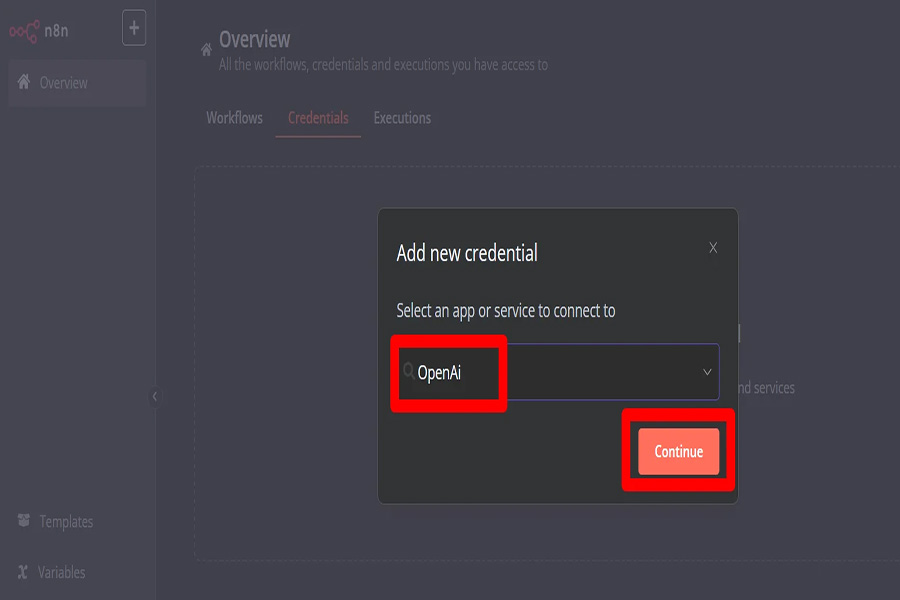Open Variables label in the sidebar

[x=61, y=573]
